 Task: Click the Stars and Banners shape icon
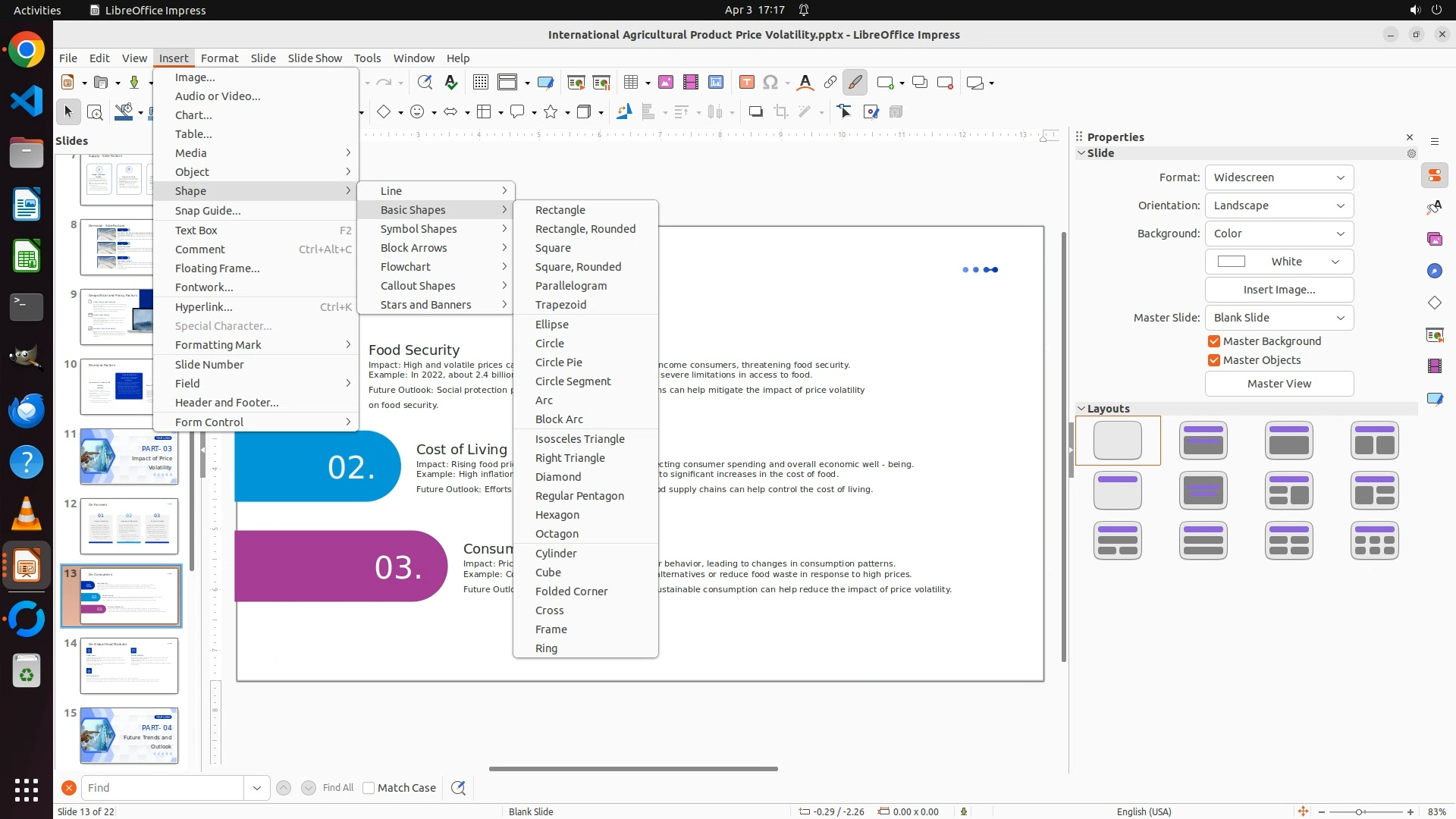click(551, 112)
